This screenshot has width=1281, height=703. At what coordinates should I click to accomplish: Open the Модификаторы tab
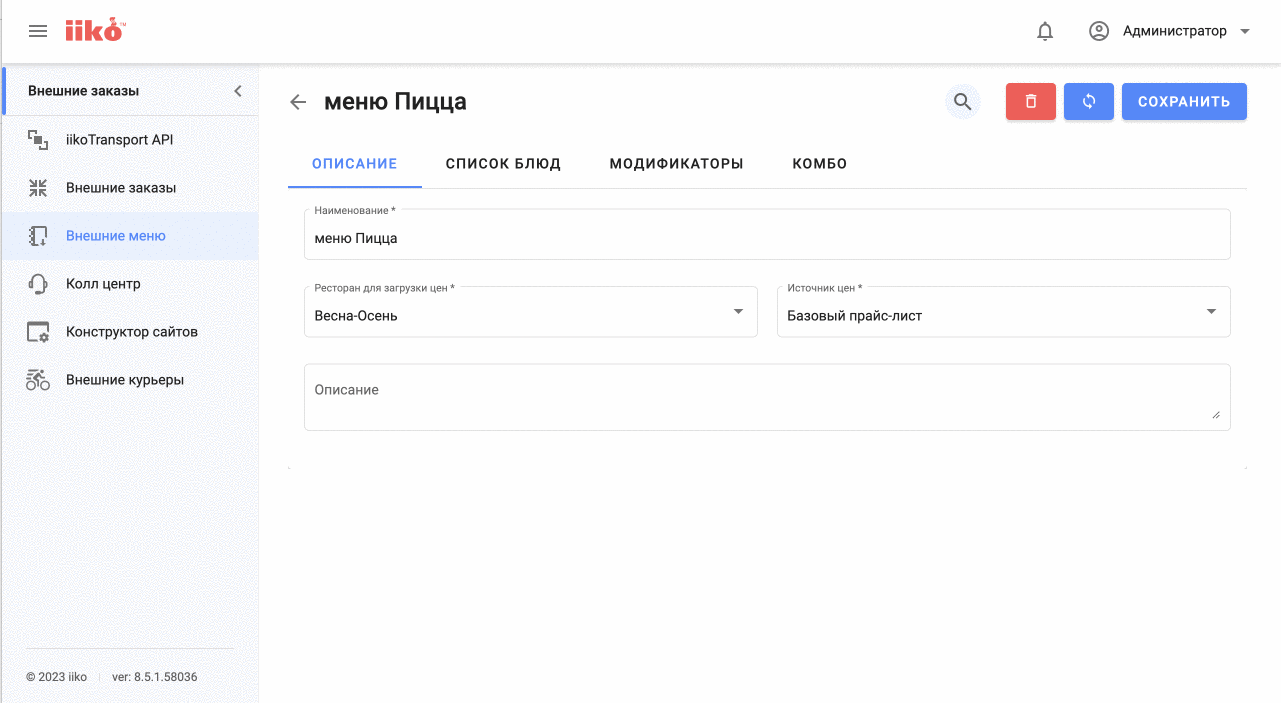676,164
